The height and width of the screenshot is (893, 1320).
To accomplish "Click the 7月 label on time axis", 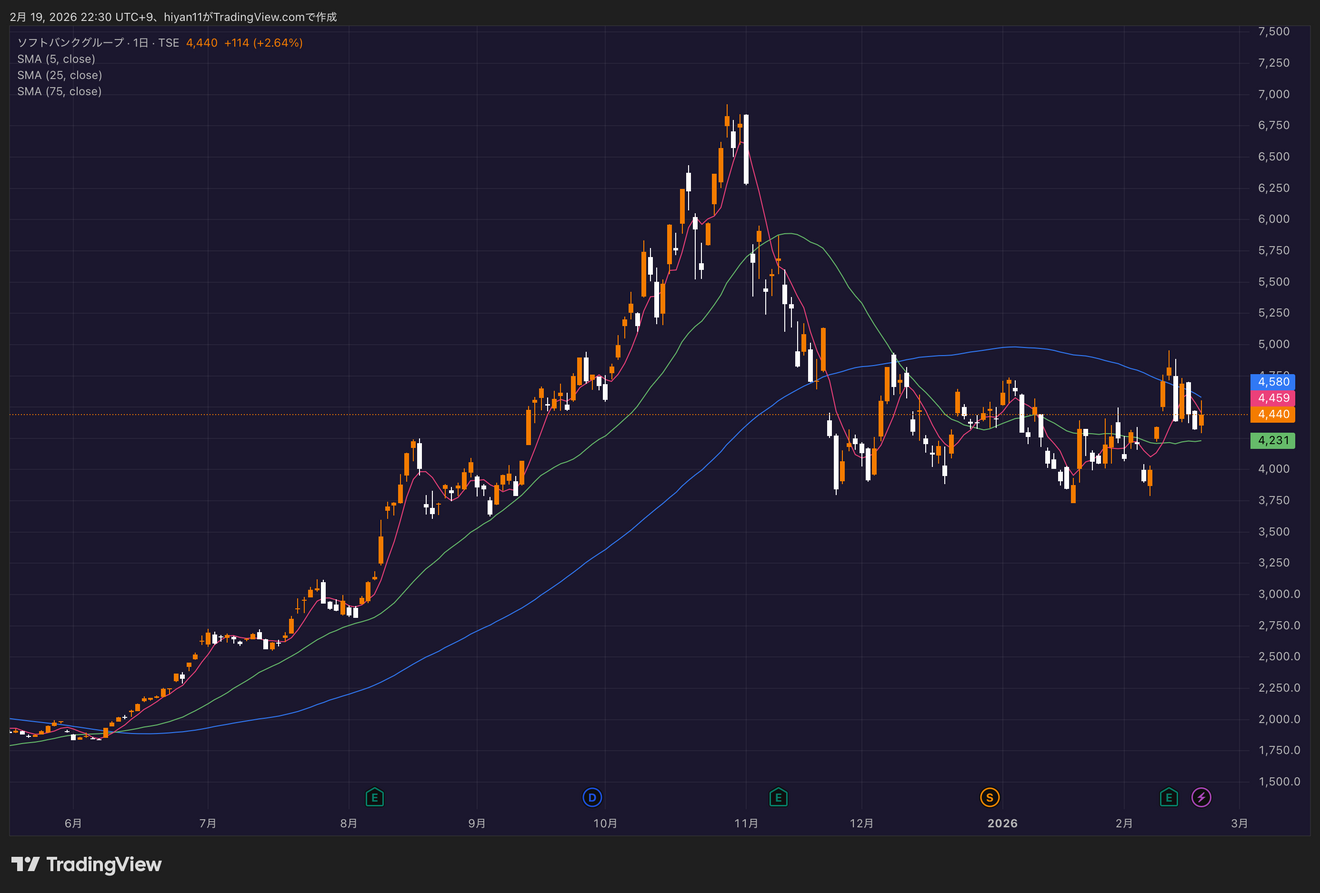I will click(208, 823).
